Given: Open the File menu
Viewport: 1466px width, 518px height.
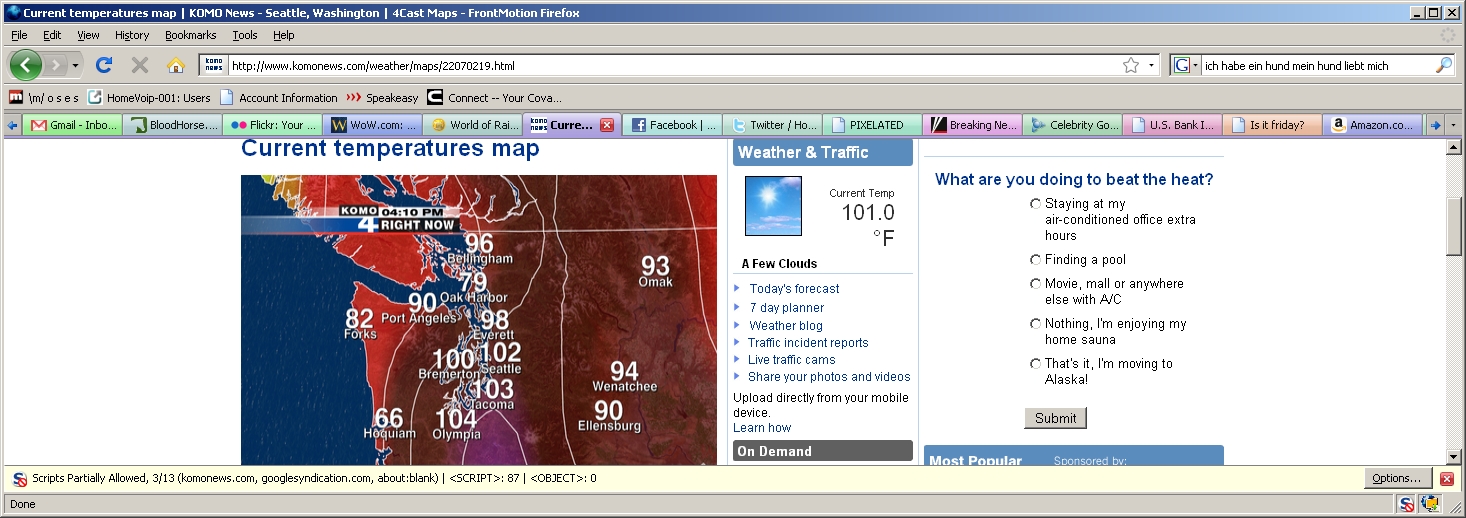Looking at the screenshot, I should pos(19,35).
